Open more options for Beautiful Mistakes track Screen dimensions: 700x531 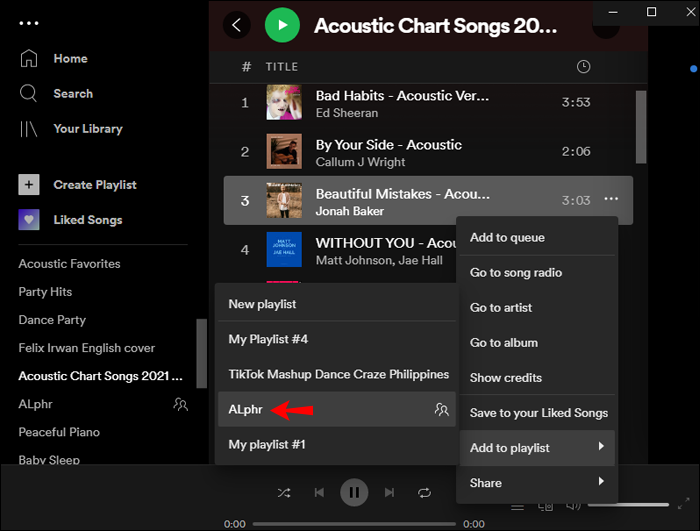pyautogui.click(x=611, y=199)
